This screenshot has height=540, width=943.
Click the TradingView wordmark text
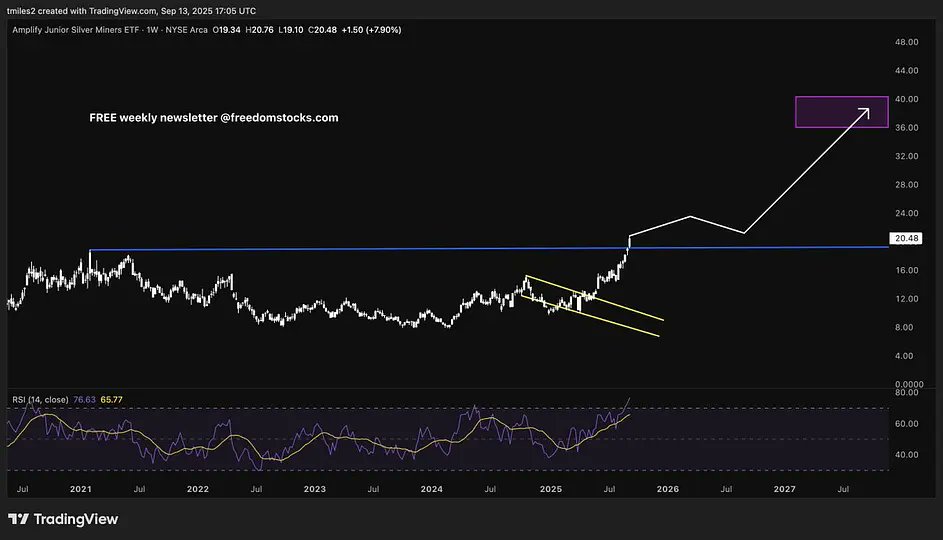pos(76,519)
